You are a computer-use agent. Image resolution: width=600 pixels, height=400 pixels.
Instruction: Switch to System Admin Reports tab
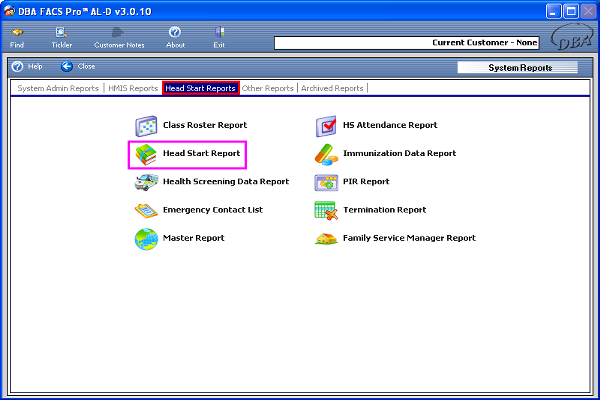[x=58, y=88]
